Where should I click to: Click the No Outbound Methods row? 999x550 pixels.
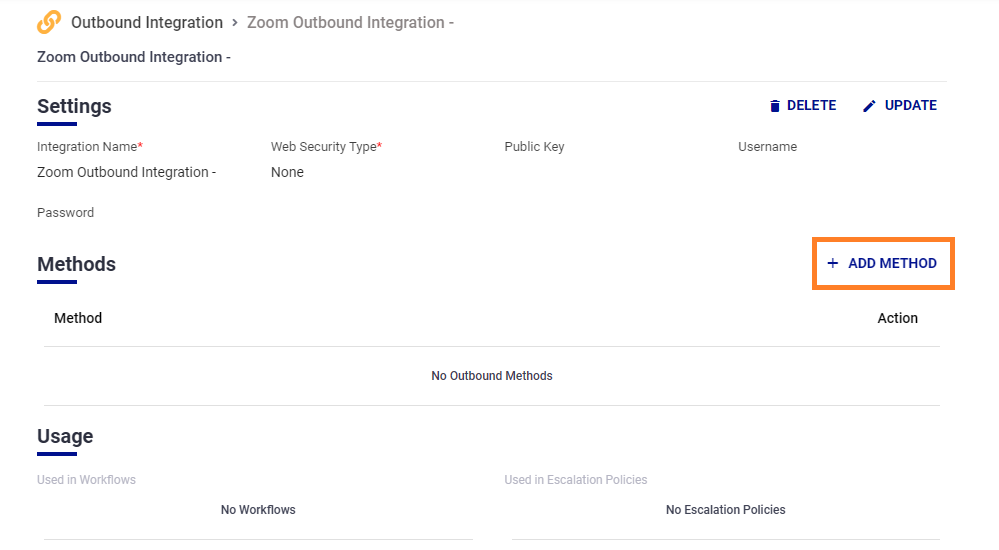coord(491,376)
